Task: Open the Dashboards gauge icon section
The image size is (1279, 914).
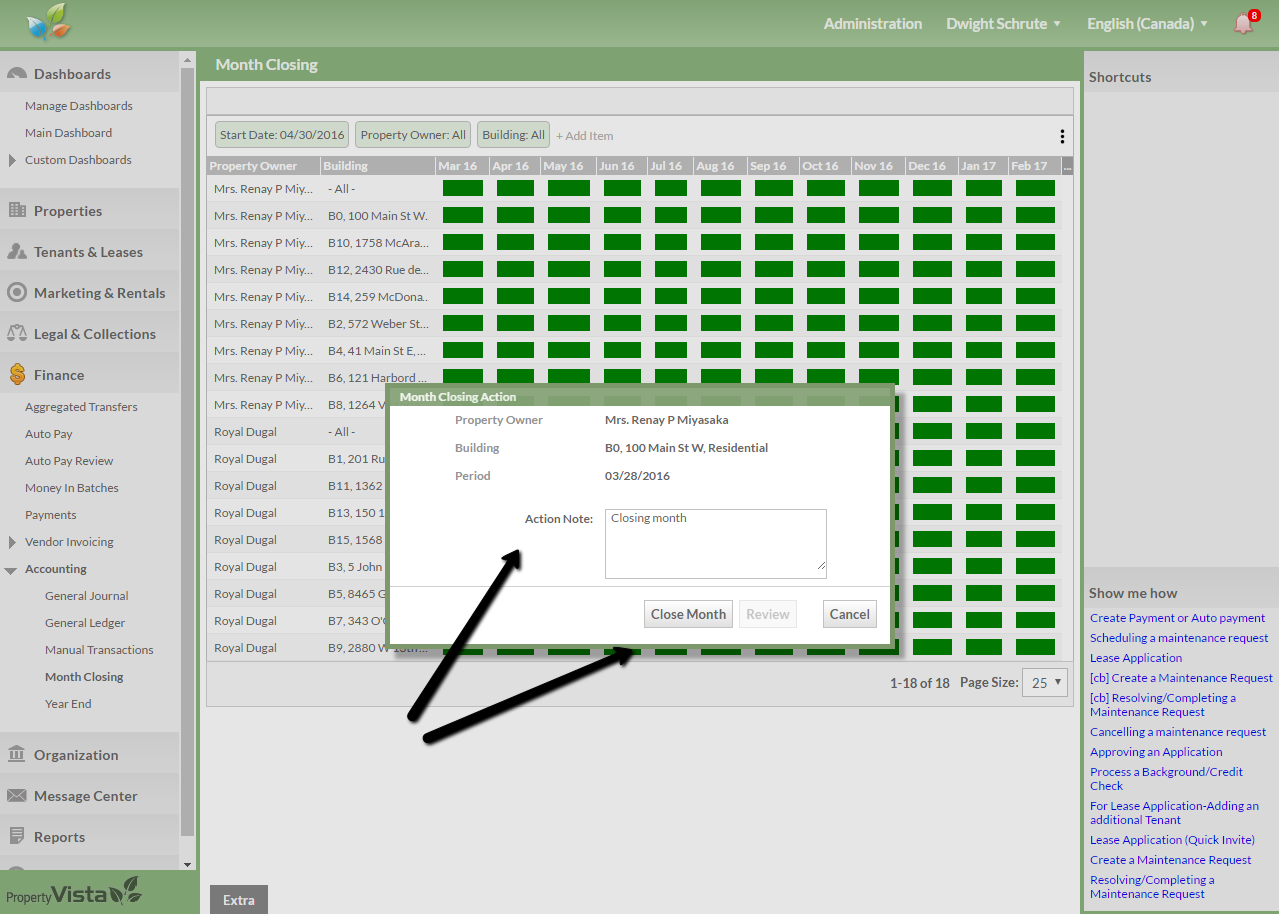Action: (x=17, y=74)
